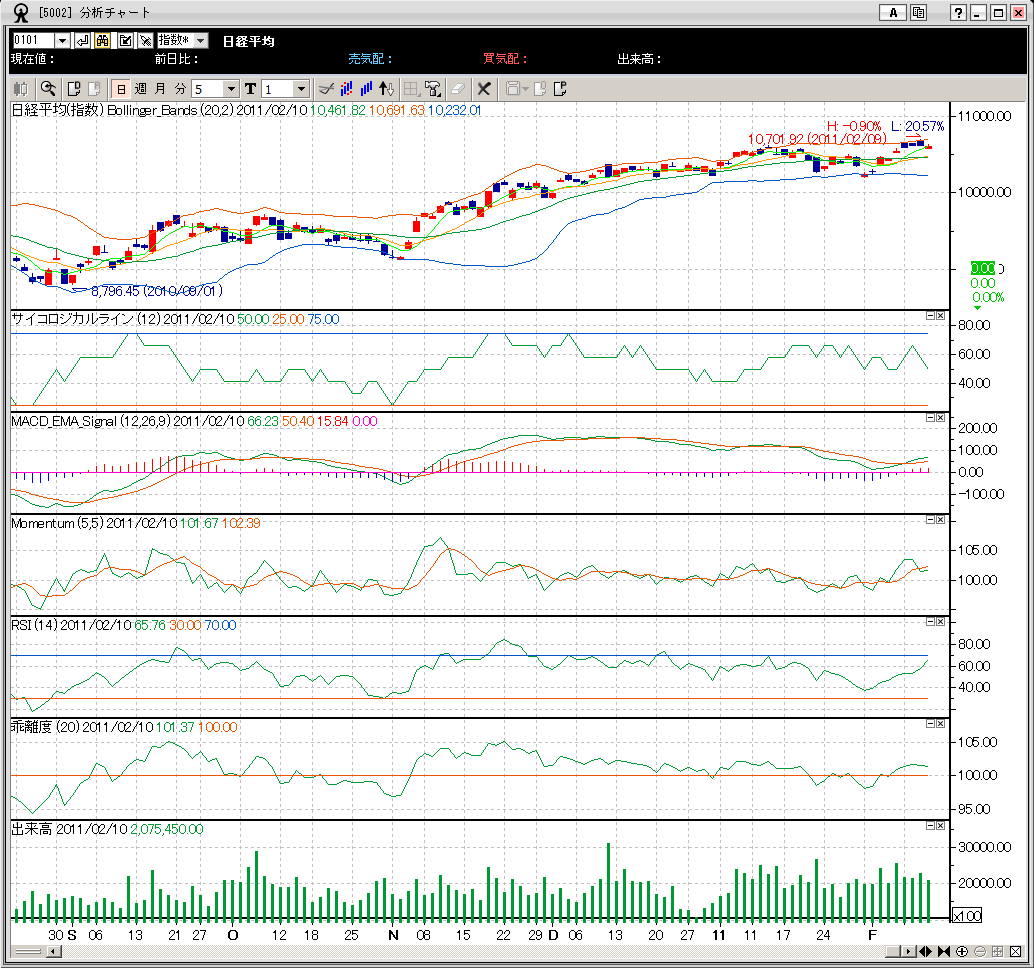Switch to daily chart with 日 button
The width and height of the screenshot is (1034, 968).
(121, 88)
